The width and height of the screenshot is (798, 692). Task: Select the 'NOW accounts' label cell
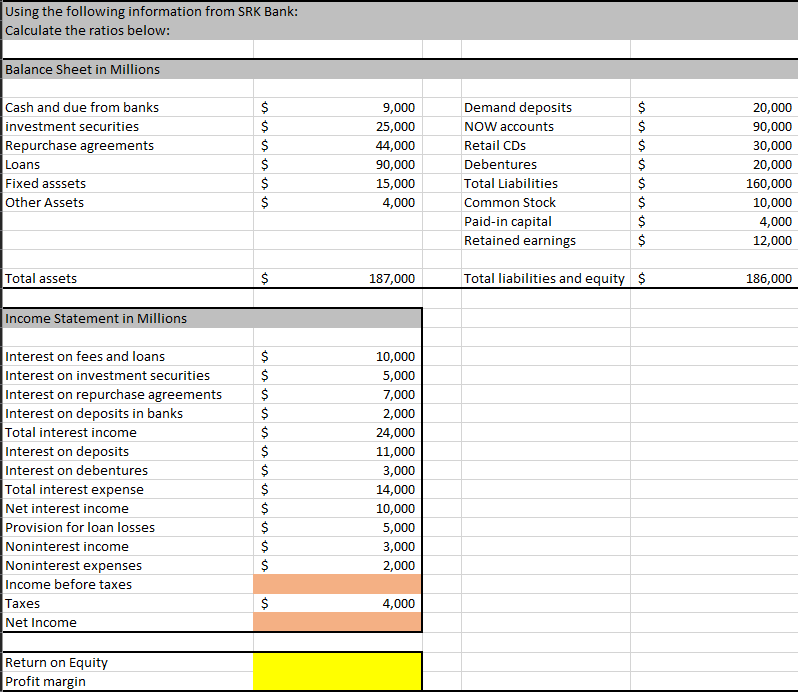546,126
